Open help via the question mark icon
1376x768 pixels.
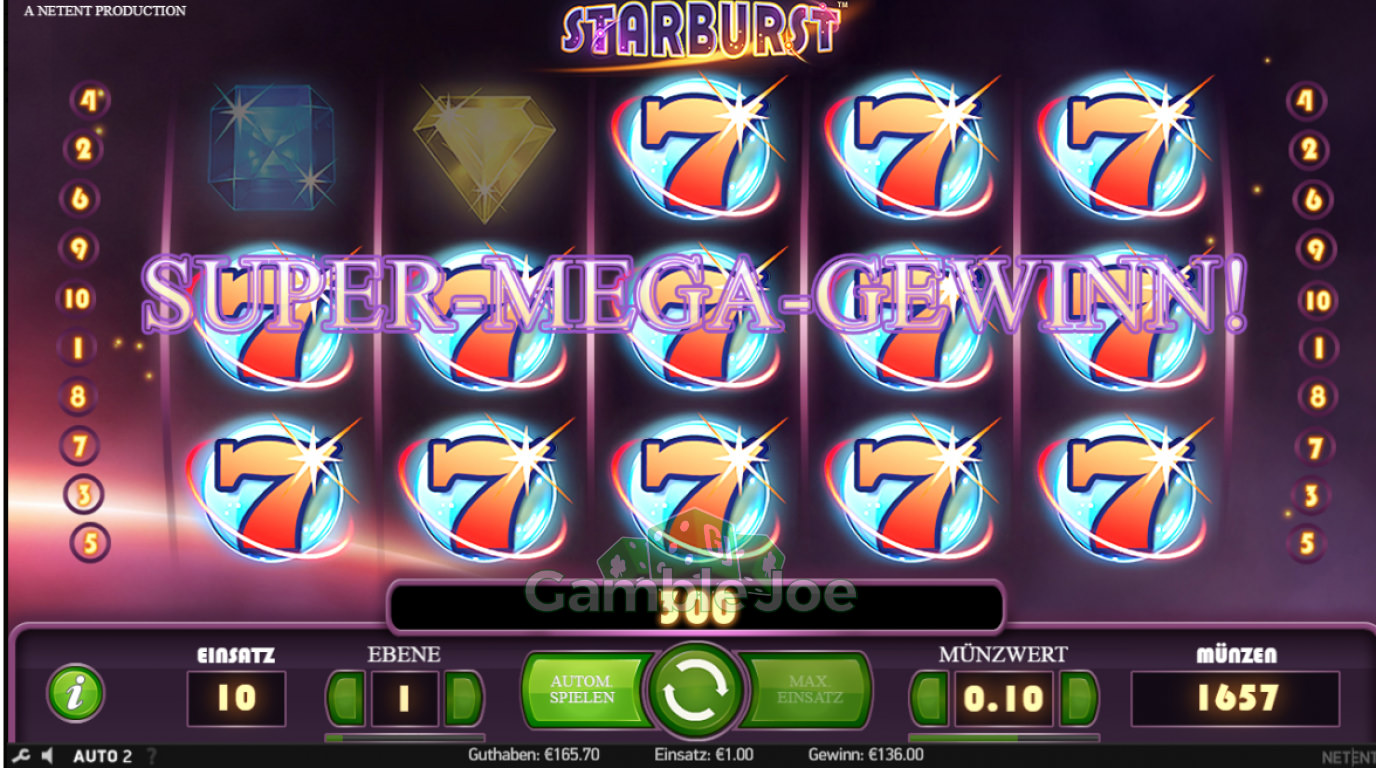pyautogui.click(x=152, y=756)
